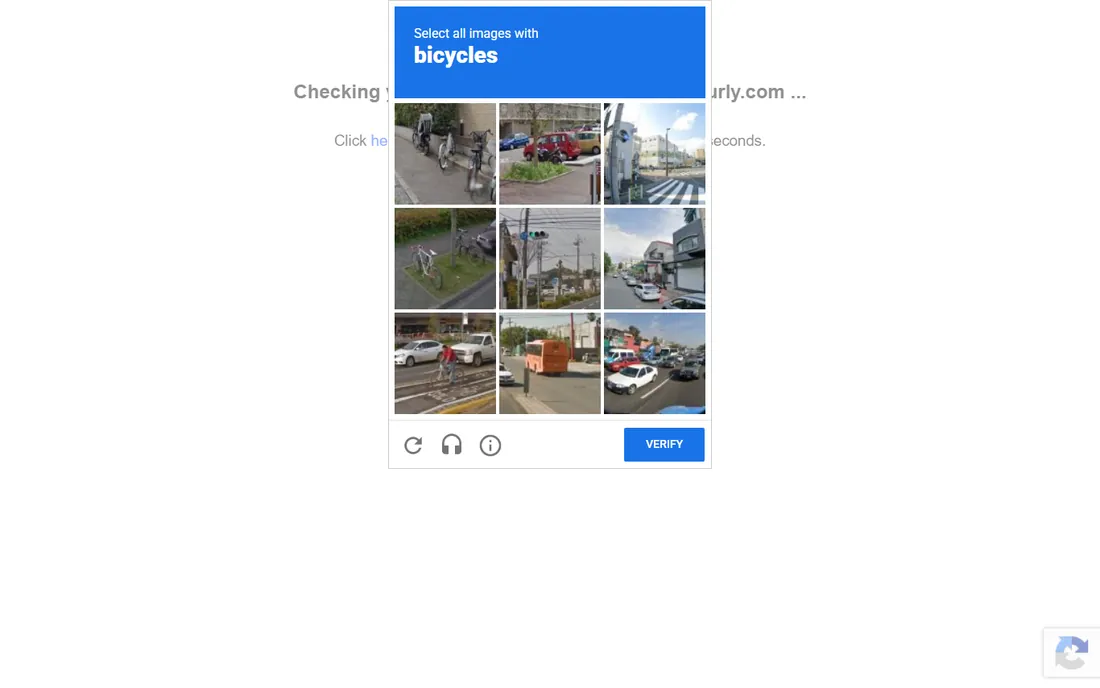
Task: Click the partially hidden 'he' link
Action: tap(379, 141)
